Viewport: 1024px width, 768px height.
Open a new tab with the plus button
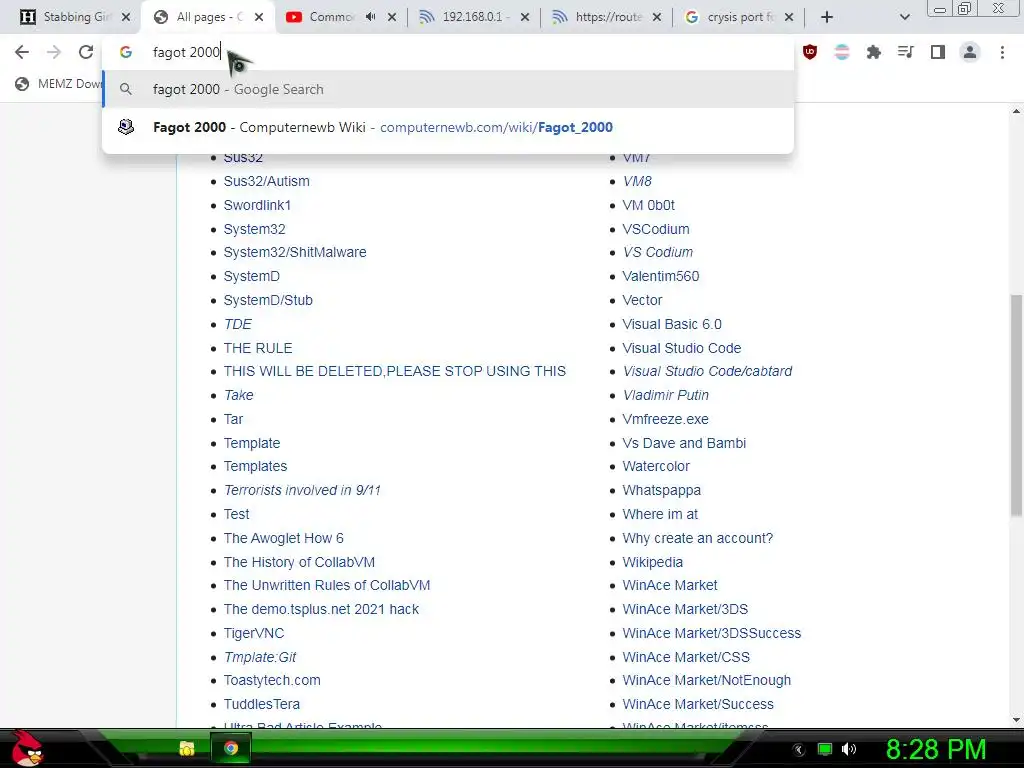(827, 17)
